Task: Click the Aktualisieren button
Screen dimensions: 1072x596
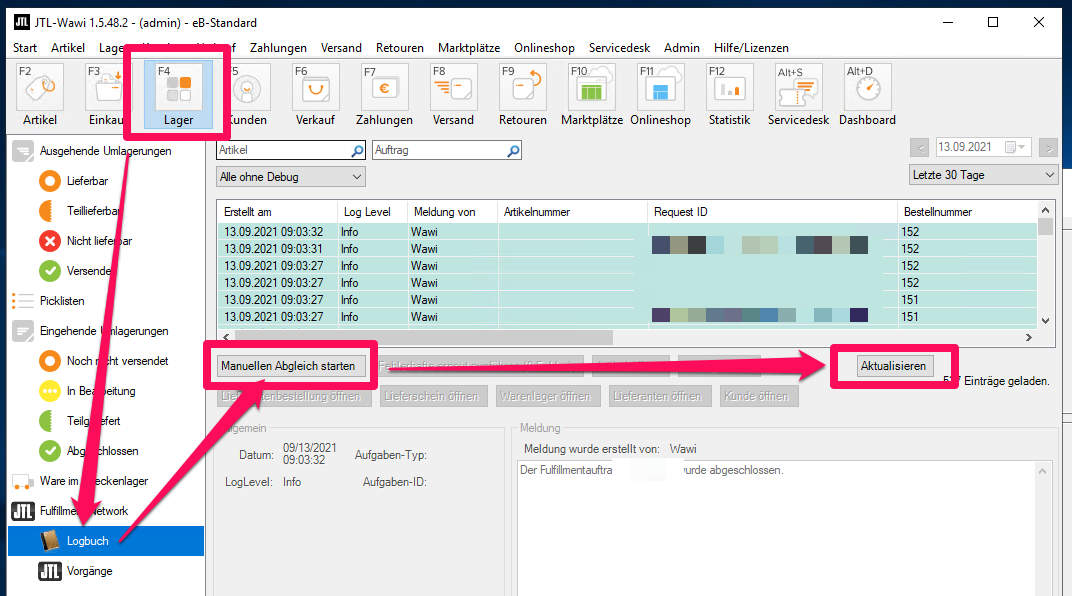Action: [x=893, y=366]
